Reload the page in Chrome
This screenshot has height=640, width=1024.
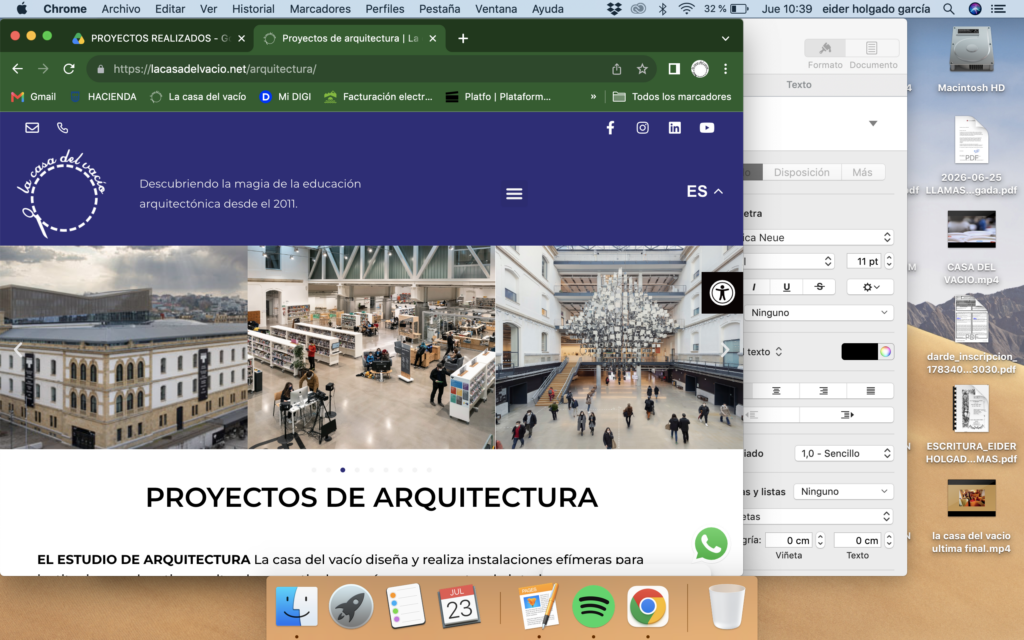[69, 69]
